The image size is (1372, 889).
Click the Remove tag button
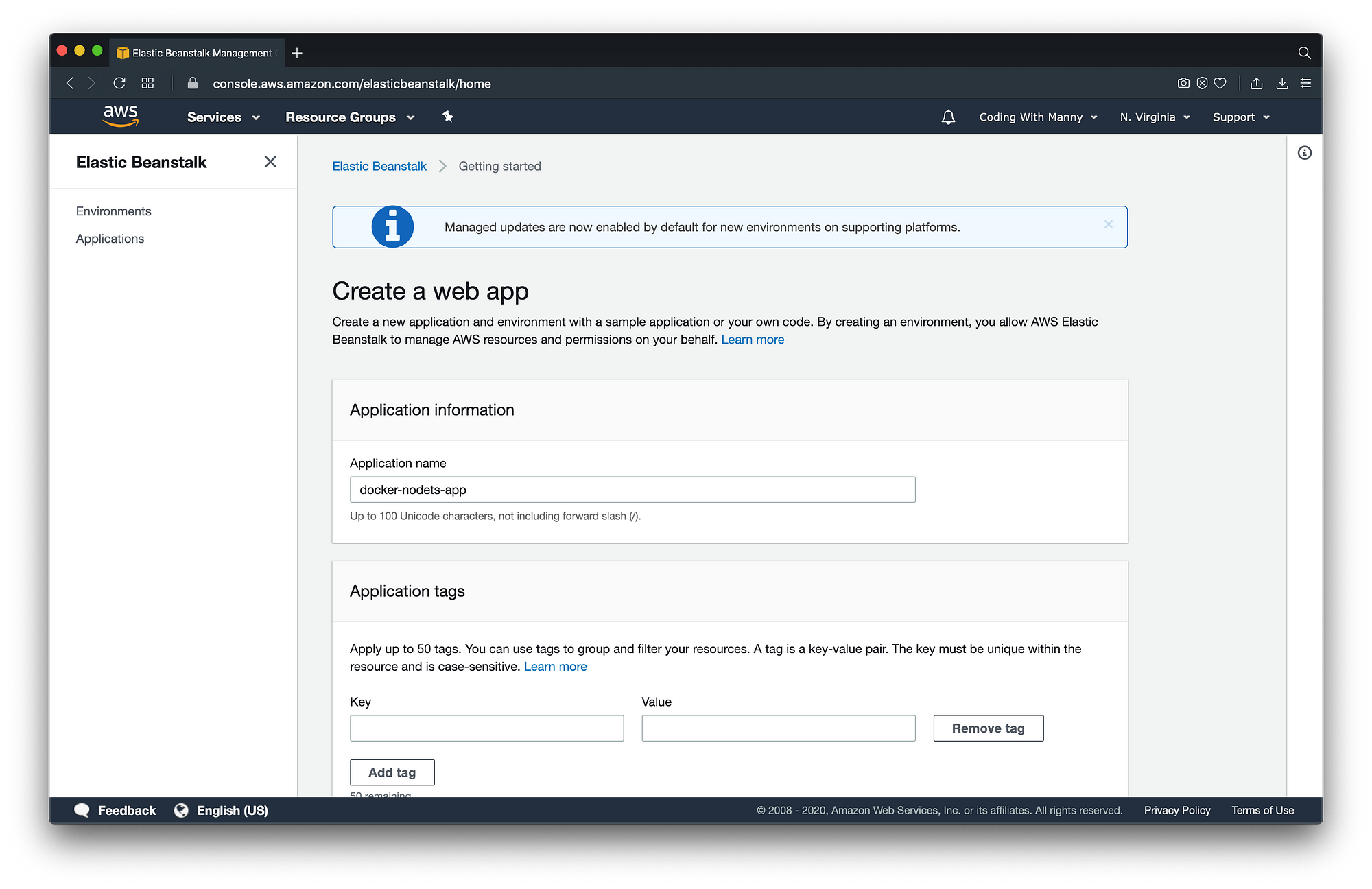click(x=988, y=728)
